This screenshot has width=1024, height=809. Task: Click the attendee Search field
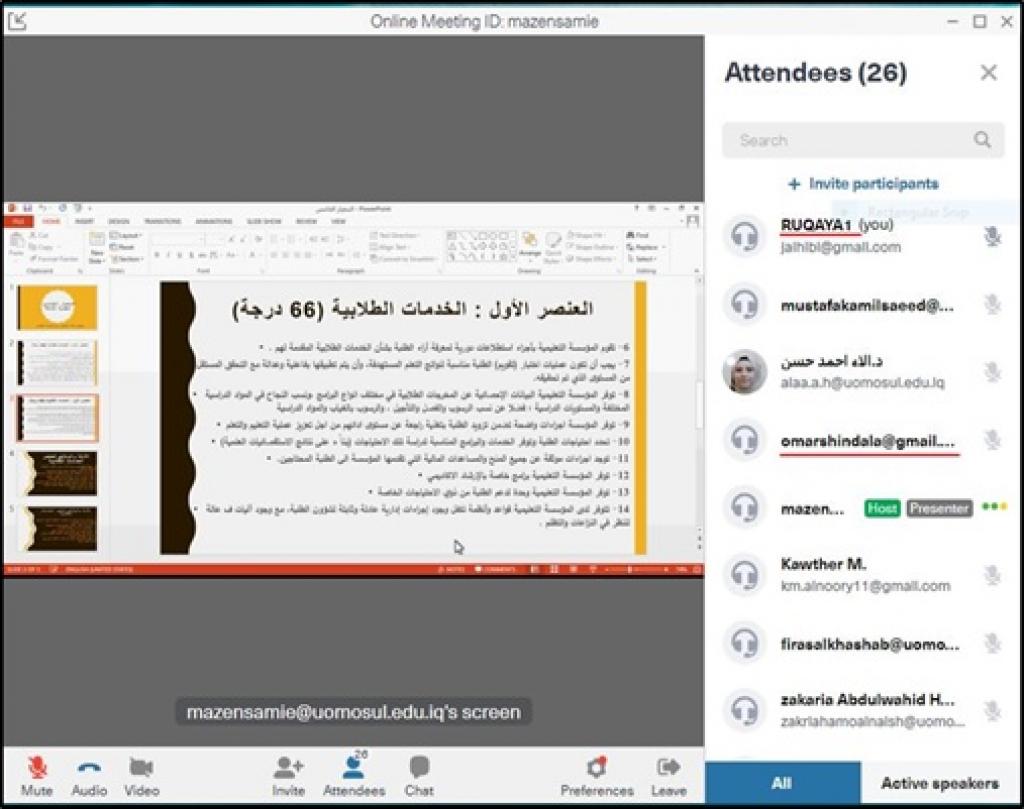pyautogui.click(x=850, y=141)
